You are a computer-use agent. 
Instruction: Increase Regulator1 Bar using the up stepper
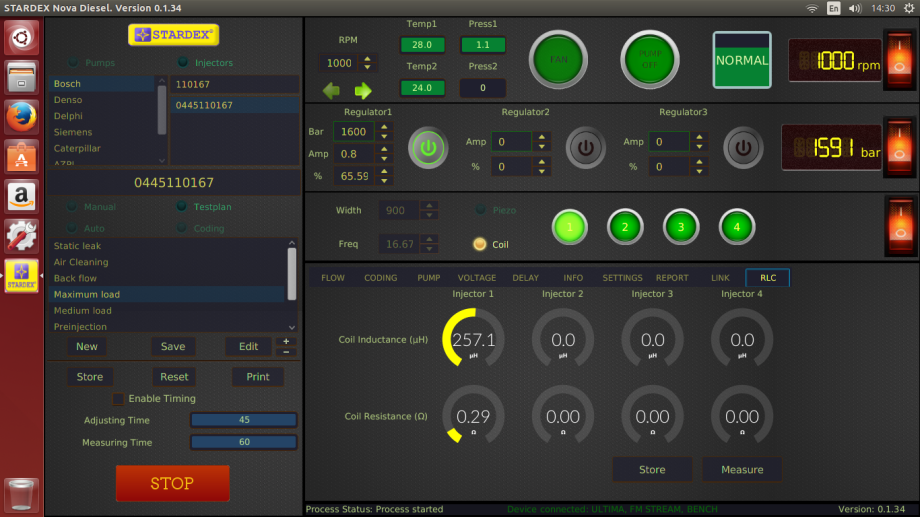(x=384, y=127)
